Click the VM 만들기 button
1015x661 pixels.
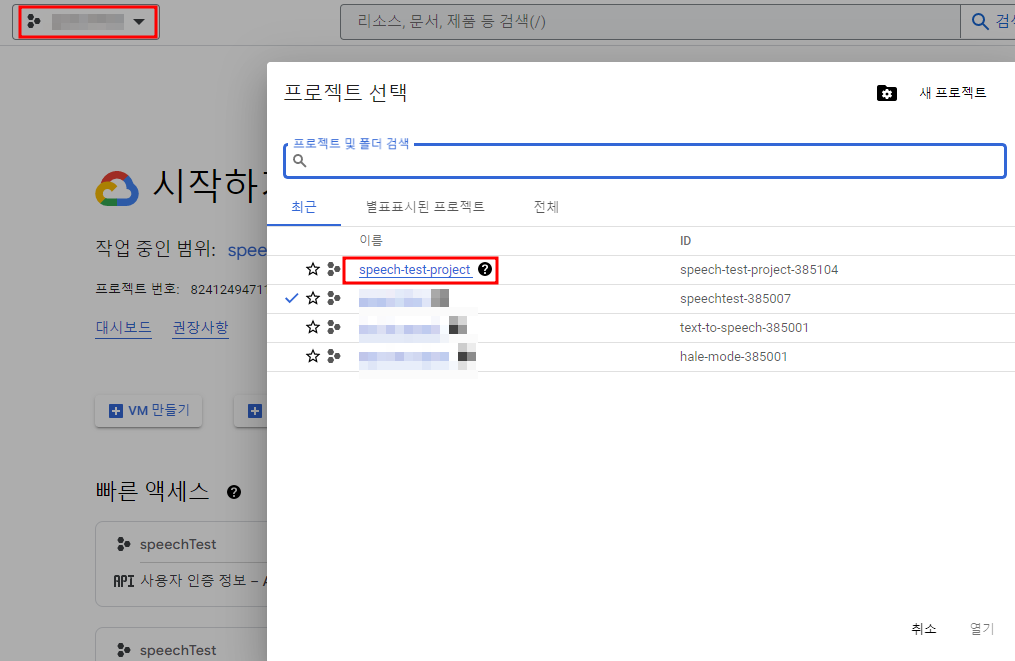tap(149, 410)
